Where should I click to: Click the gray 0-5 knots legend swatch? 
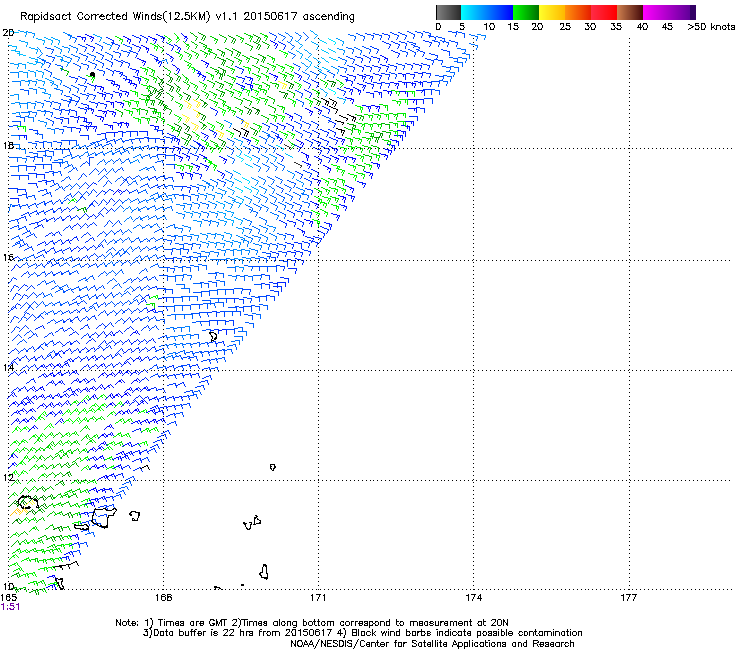(448, 12)
